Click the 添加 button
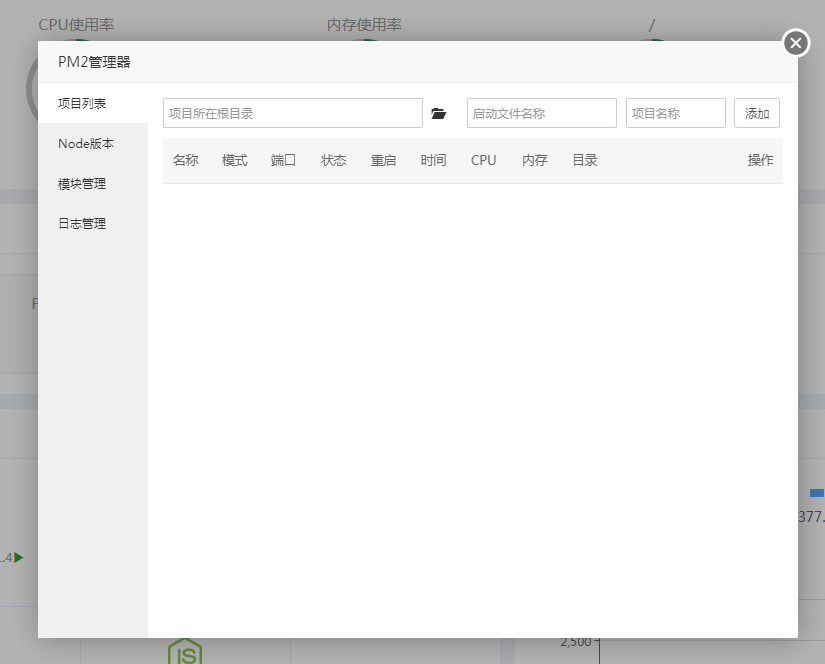This screenshot has width=825, height=664. pos(757,113)
